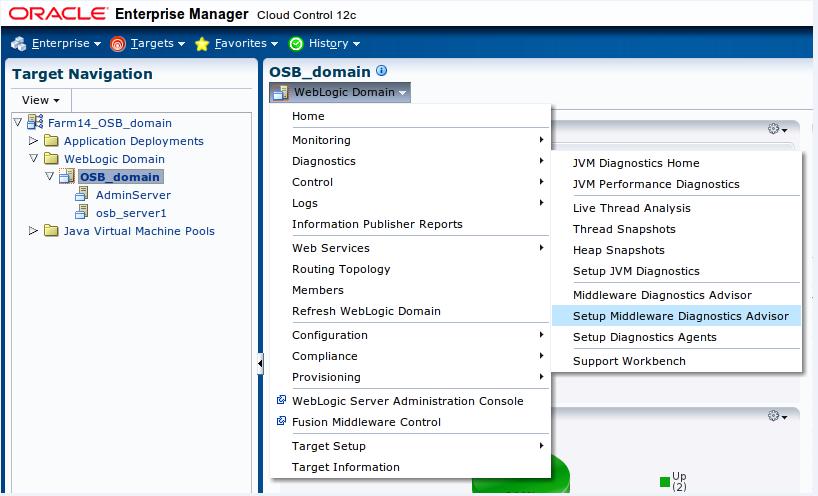The height and width of the screenshot is (496, 818).
Task: Open the AdminServer link in tree
Action: tap(133, 195)
